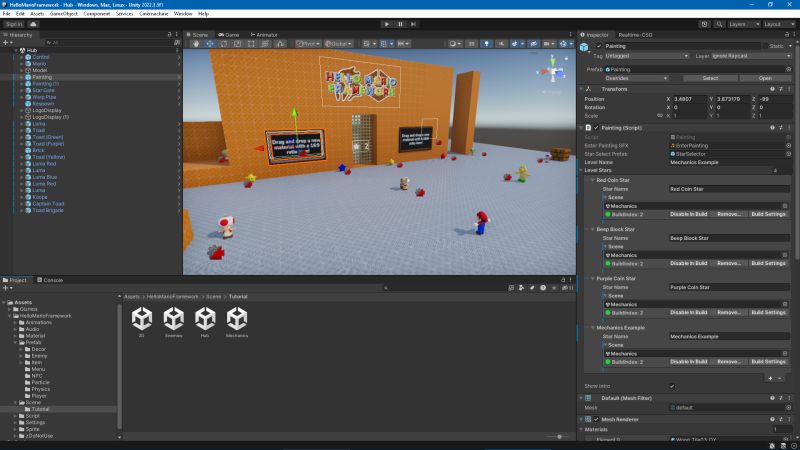The height and width of the screenshot is (450, 800).
Task: Open Transform component help icon
Action: pyautogui.click(x=772, y=89)
